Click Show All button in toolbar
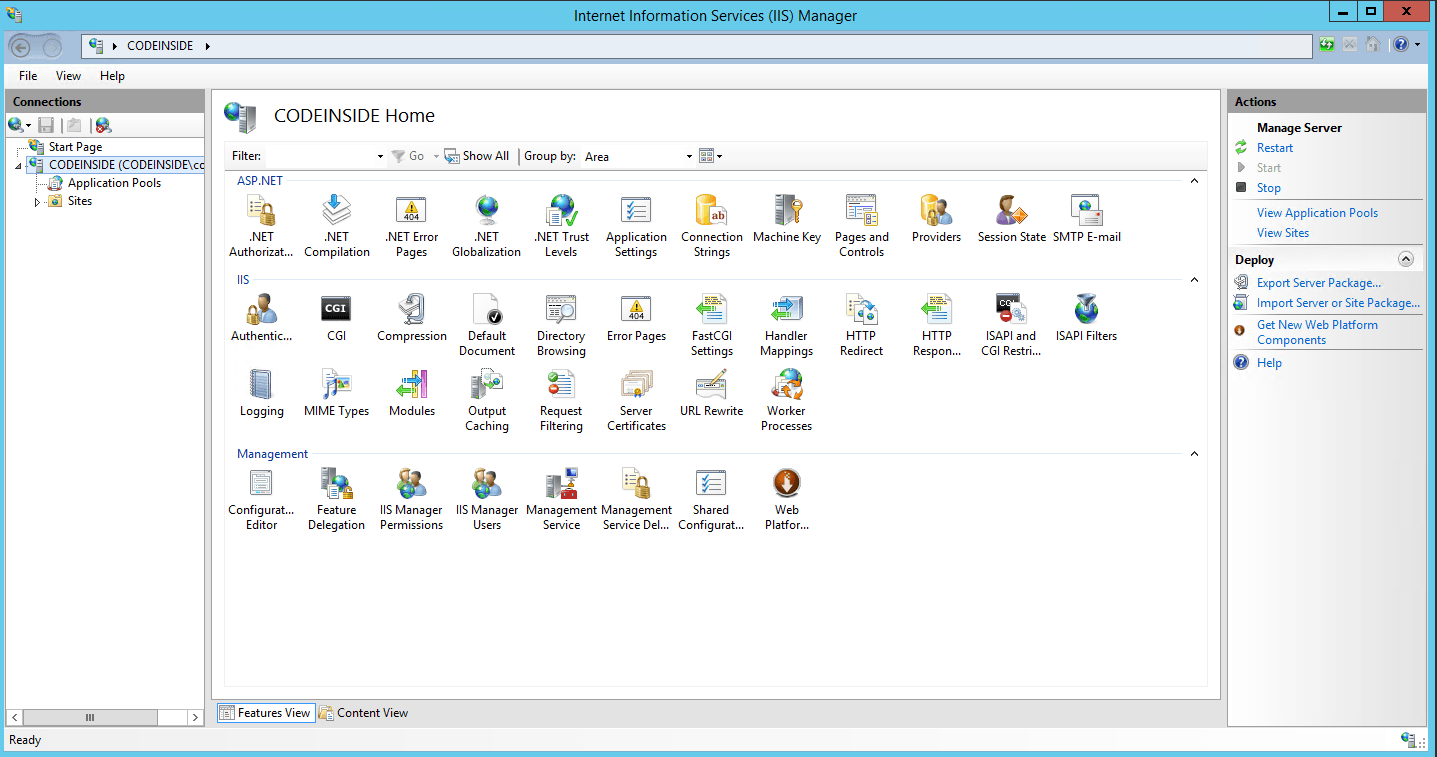Viewport: 1437px width, 757px height. click(x=477, y=156)
